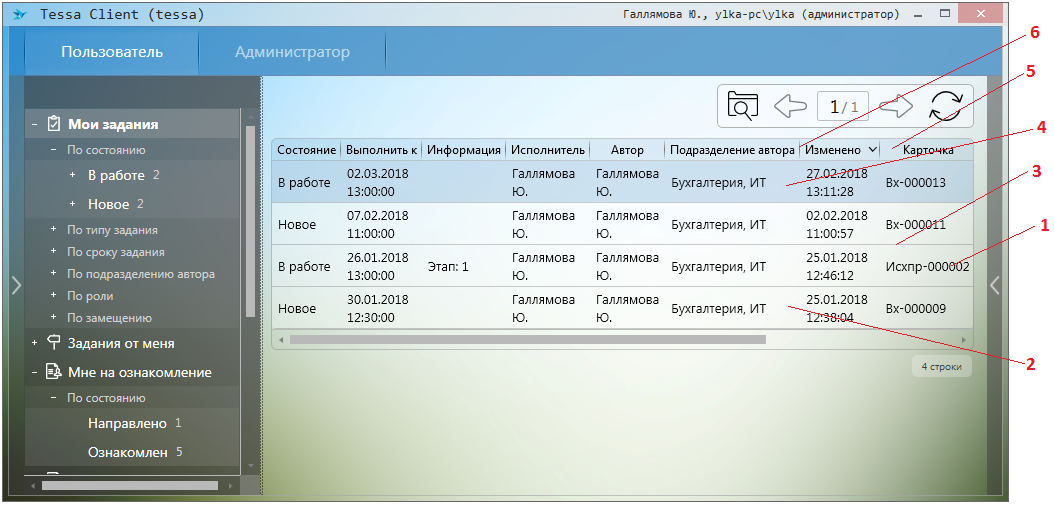1054x505 pixels.
Task: Click the icon beside Мне на ознакомление
Action: click(x=54, y=372)
